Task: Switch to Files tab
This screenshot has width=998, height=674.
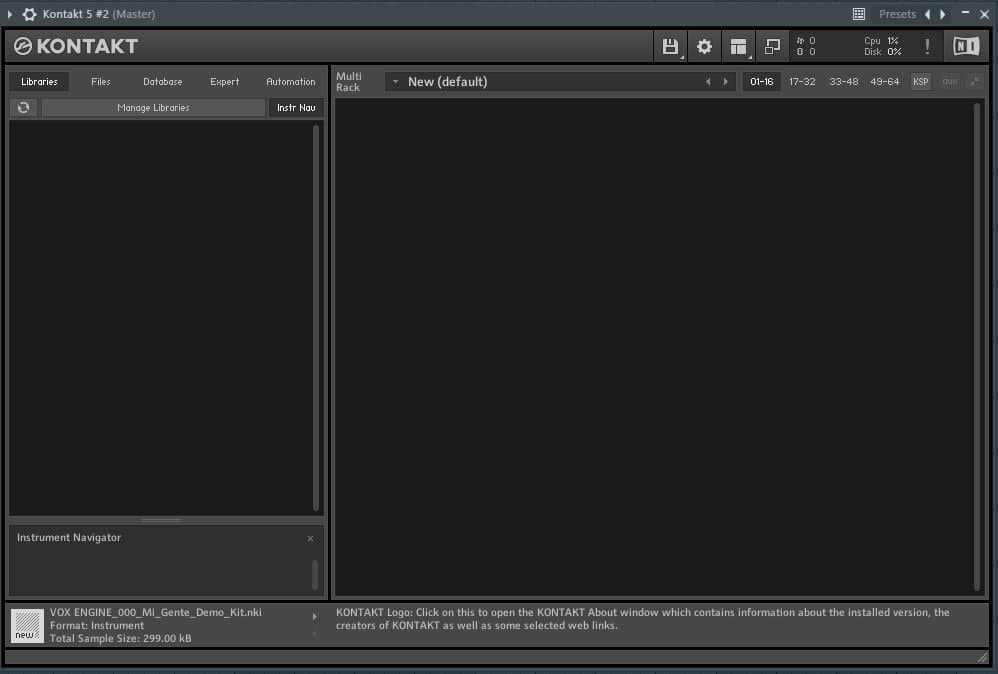Action: (101, 81)
